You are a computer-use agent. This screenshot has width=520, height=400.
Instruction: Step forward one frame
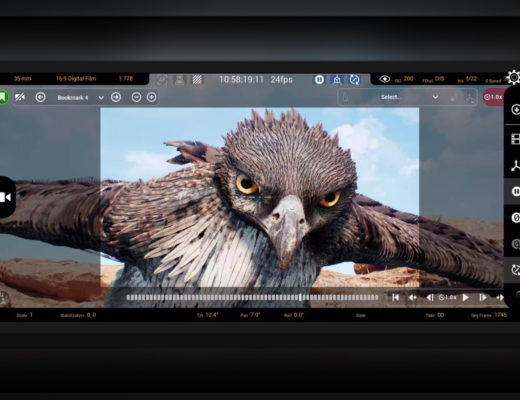click(483, 297)
